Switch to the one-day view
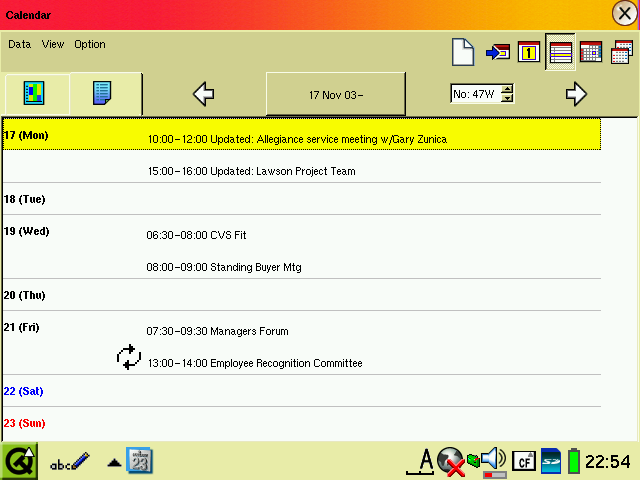This screenshot has height=480, width=640. [529, 52]
